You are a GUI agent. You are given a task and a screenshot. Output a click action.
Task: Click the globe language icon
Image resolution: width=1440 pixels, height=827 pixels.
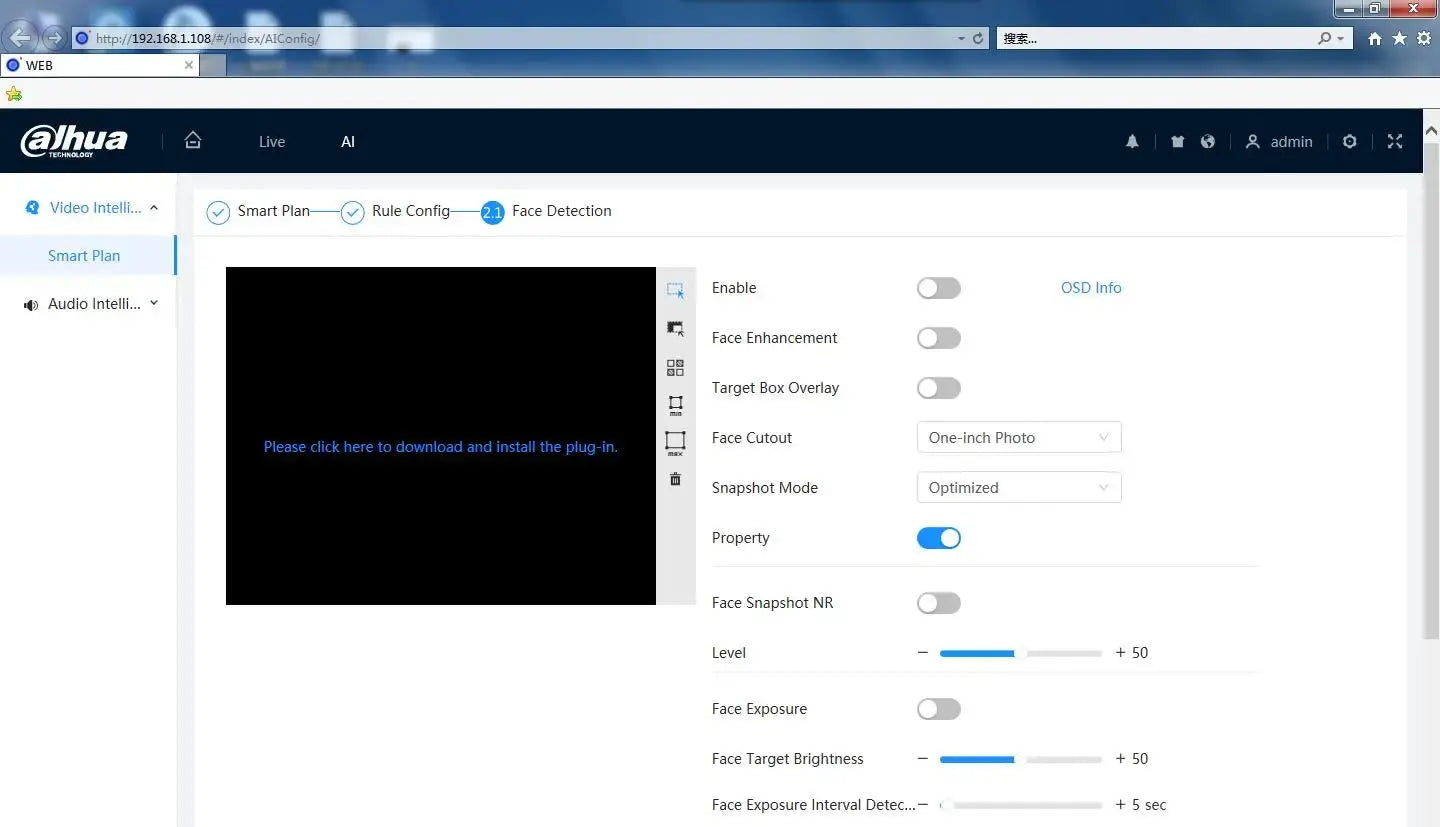1208,142
